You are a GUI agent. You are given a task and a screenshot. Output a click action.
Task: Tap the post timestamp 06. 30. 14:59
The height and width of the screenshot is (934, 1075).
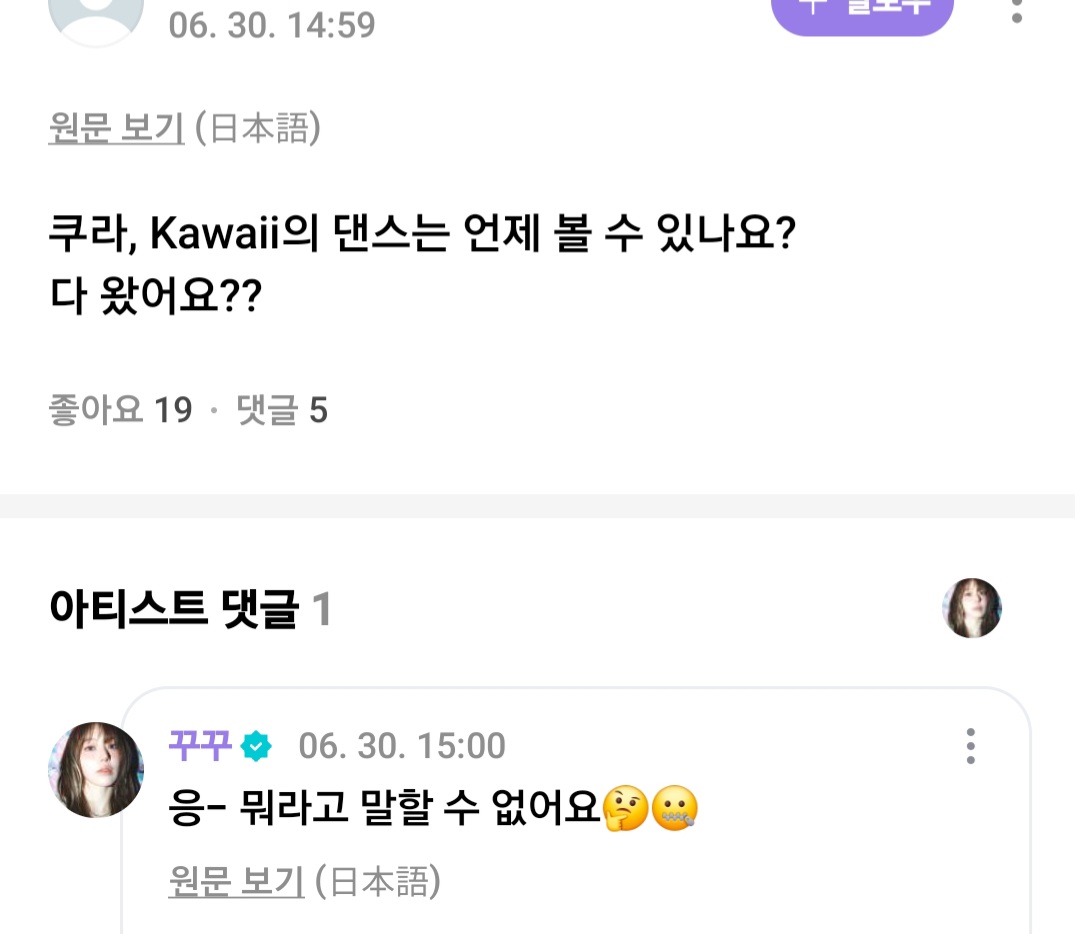coord(272,24)
